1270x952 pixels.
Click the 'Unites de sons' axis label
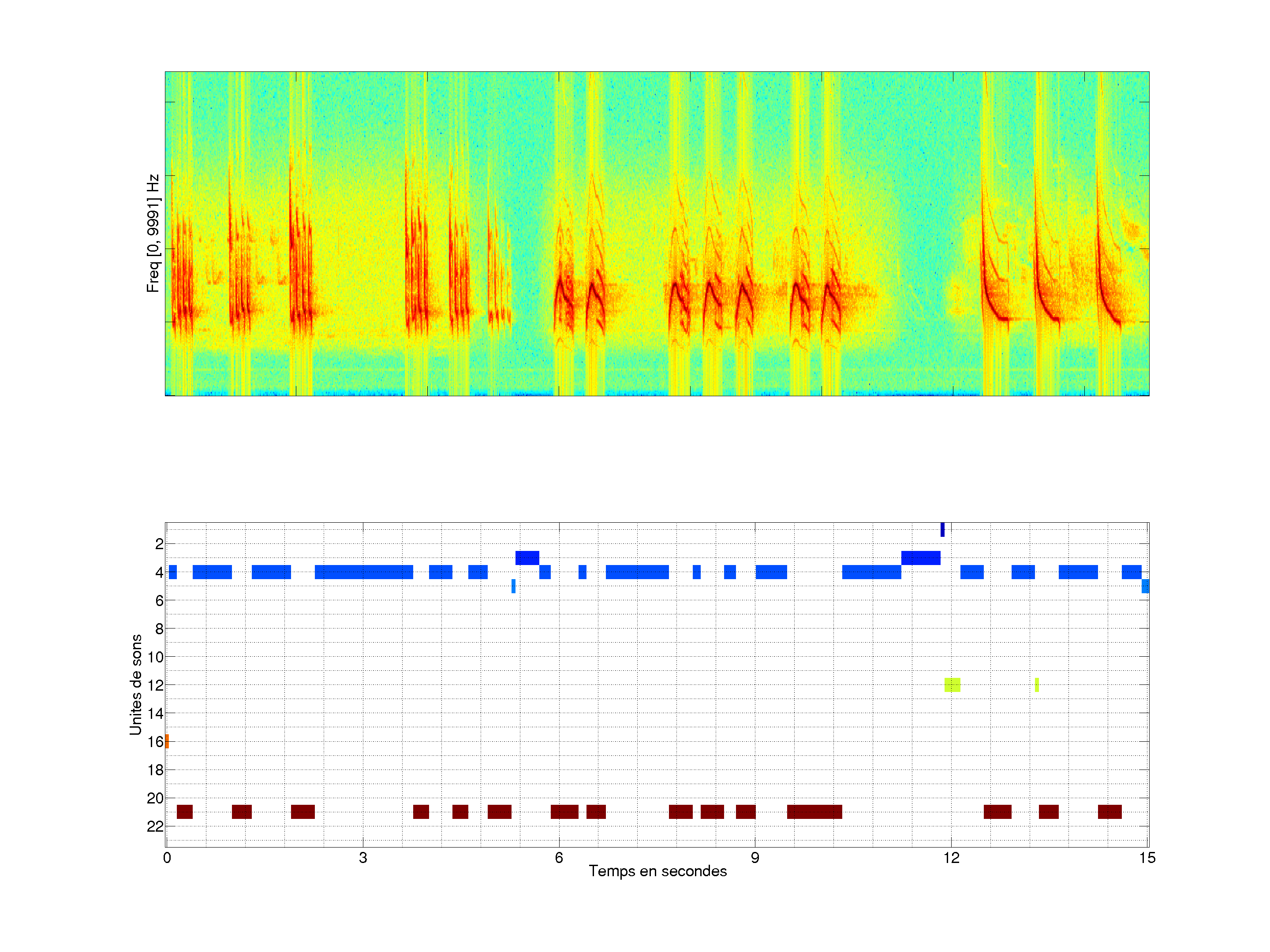135,684
